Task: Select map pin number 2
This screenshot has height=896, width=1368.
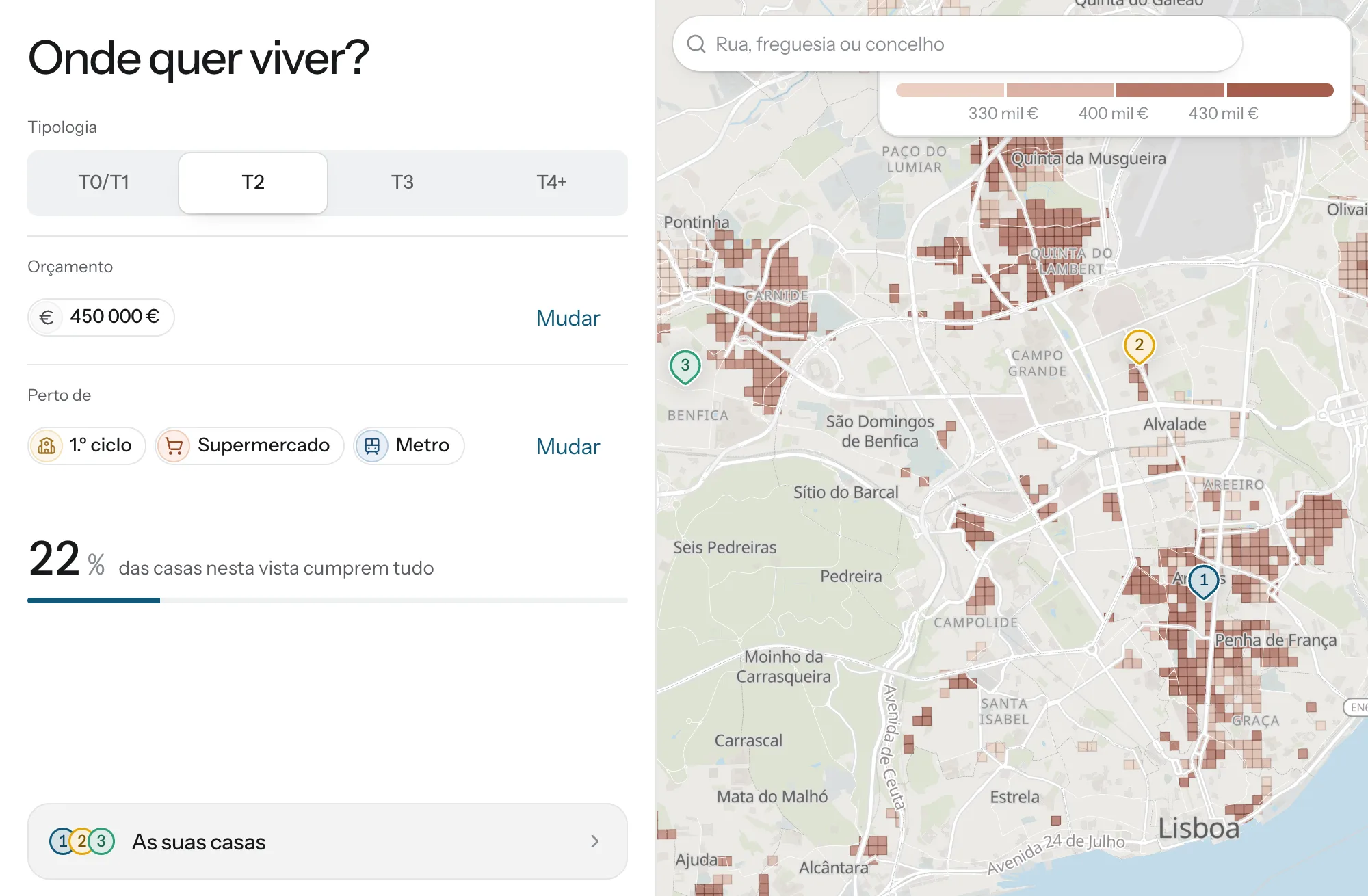Action: [x=1140, y=346]
